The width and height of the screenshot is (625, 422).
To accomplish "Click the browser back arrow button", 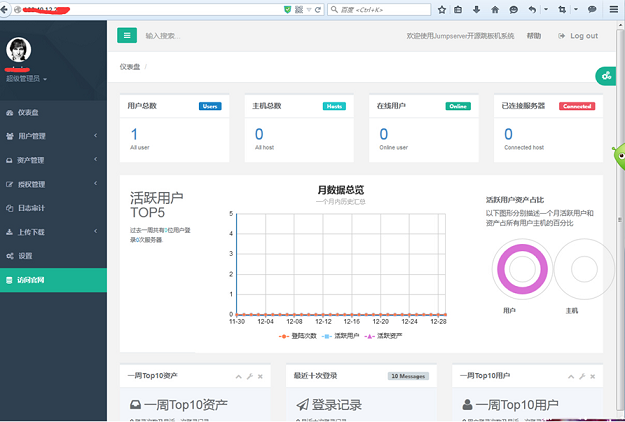I will coord(4,10).
